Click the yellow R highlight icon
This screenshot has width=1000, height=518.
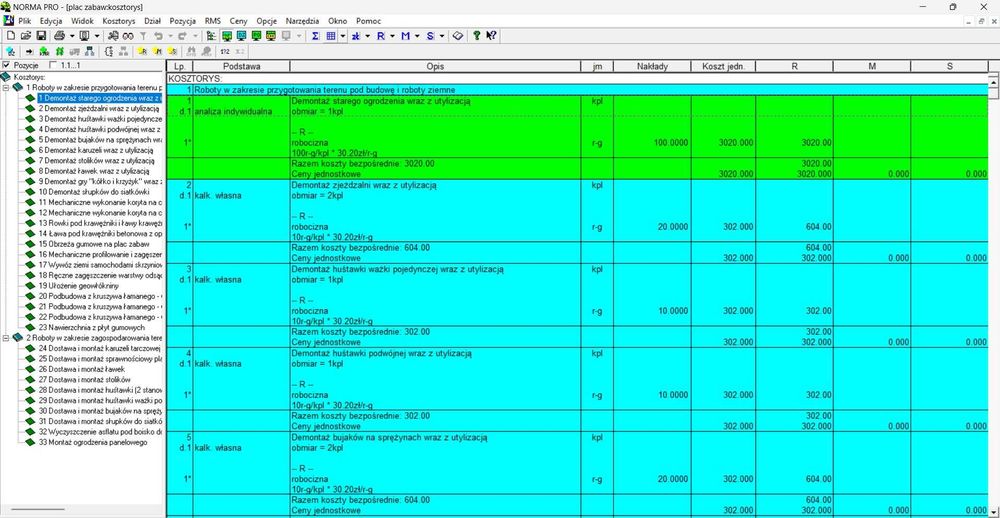[x=143, y=51]
